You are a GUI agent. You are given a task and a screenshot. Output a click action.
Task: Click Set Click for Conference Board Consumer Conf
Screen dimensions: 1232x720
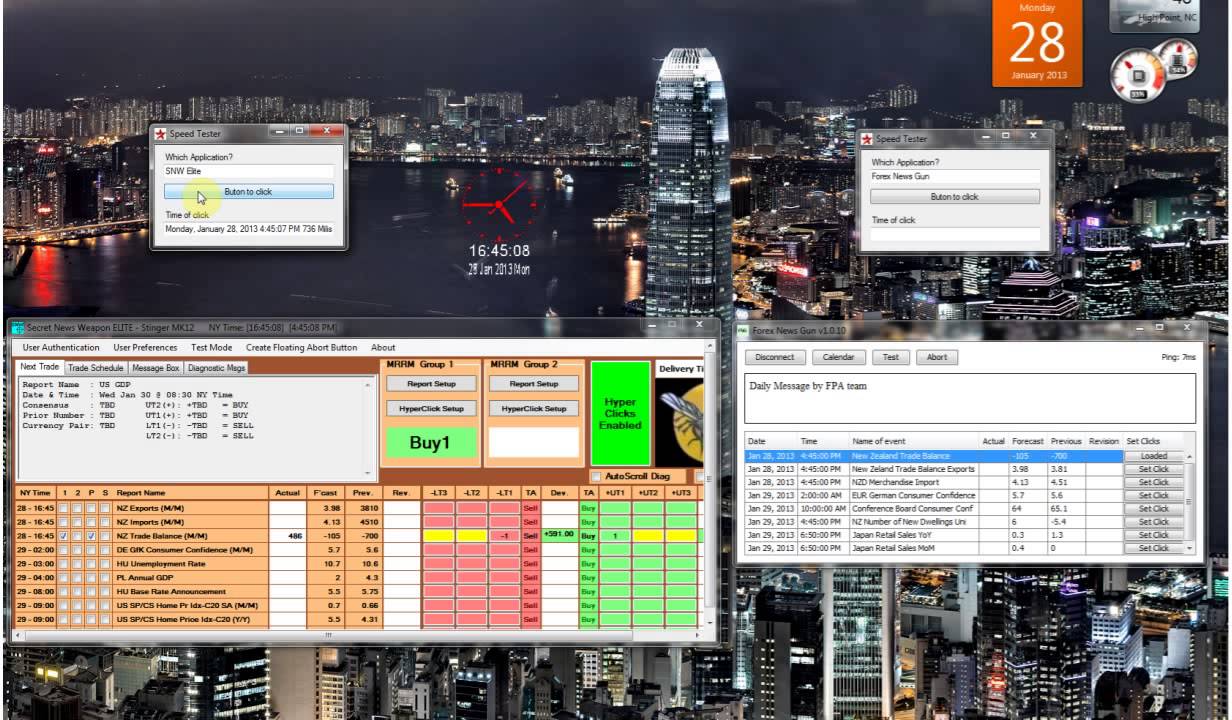coord(1153,508)
